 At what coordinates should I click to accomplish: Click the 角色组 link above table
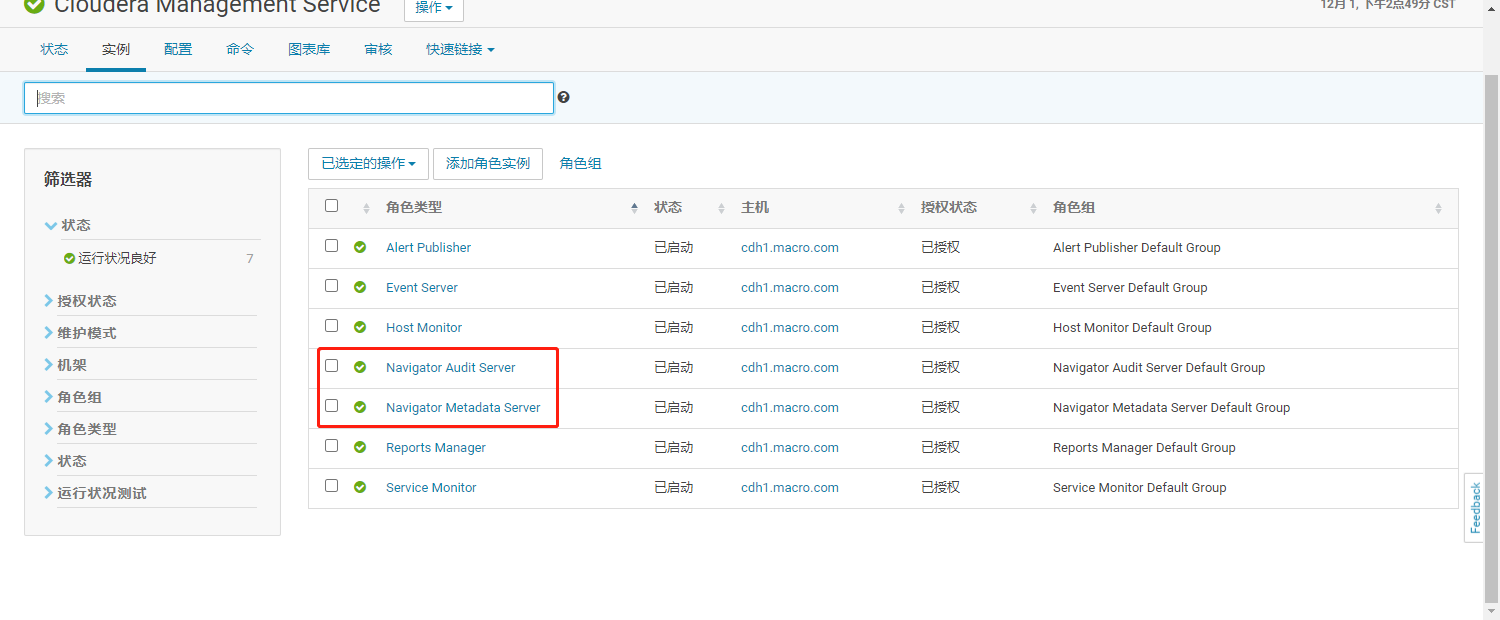click(581, 164)
